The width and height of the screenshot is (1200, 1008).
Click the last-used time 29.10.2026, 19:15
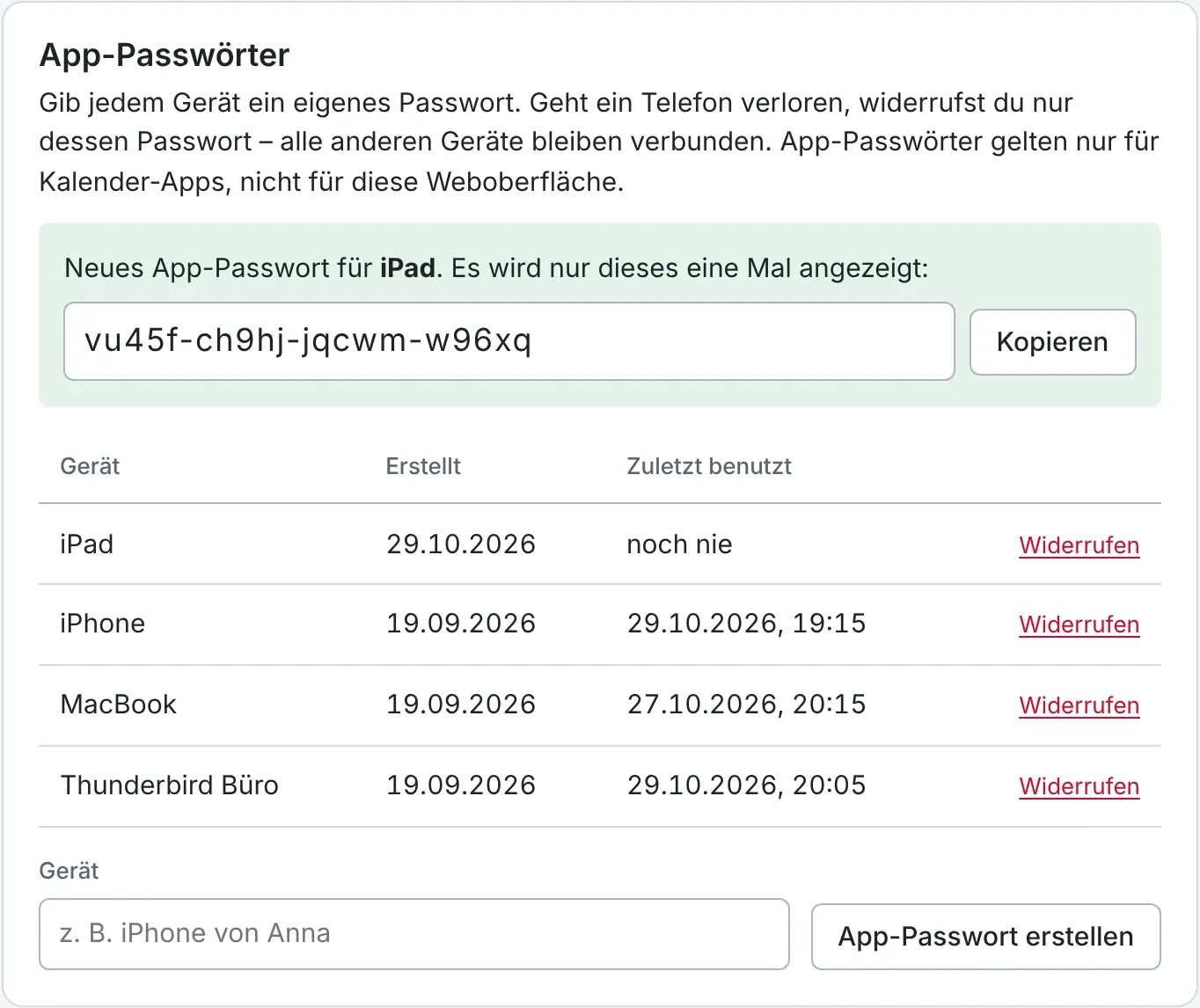click(x=746, y=624)
